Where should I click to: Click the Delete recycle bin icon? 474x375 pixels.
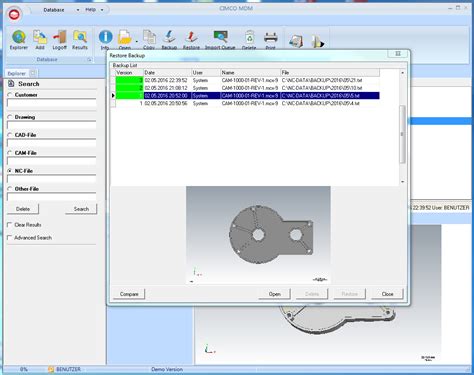click(249, 37)
